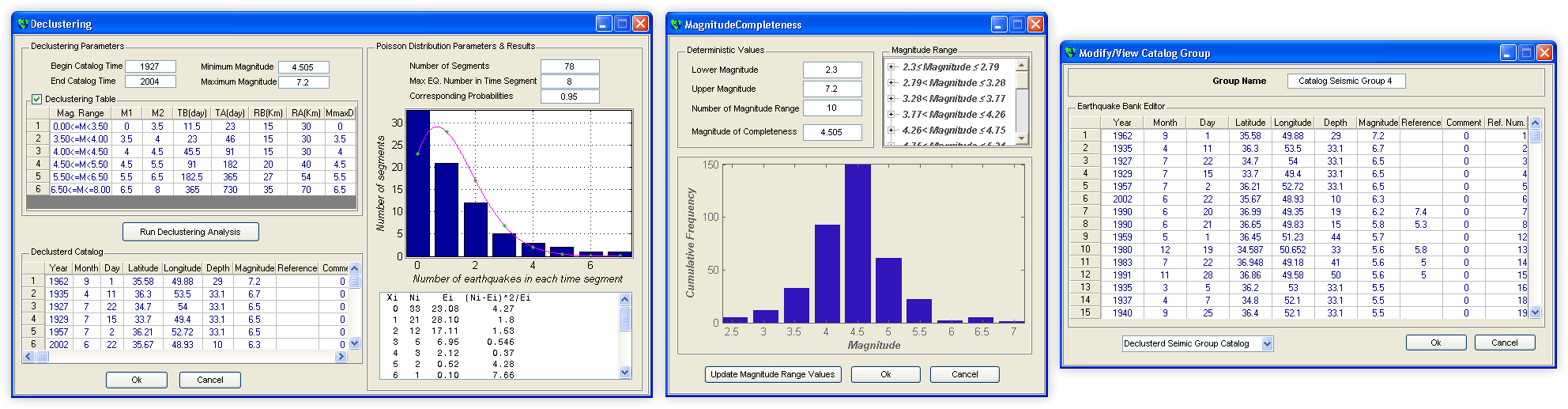1568x409 pixels.
Task: Click the Begin Catalog Time field
Action: (x=150, y=66)
